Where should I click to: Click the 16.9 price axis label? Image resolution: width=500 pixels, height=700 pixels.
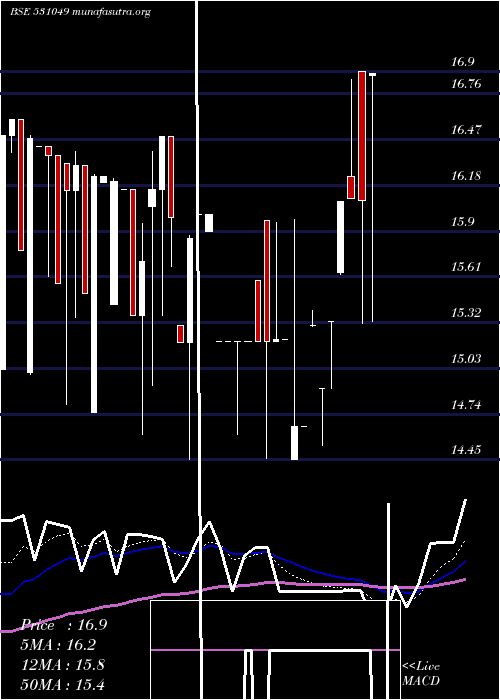click(x=462, y=62)
